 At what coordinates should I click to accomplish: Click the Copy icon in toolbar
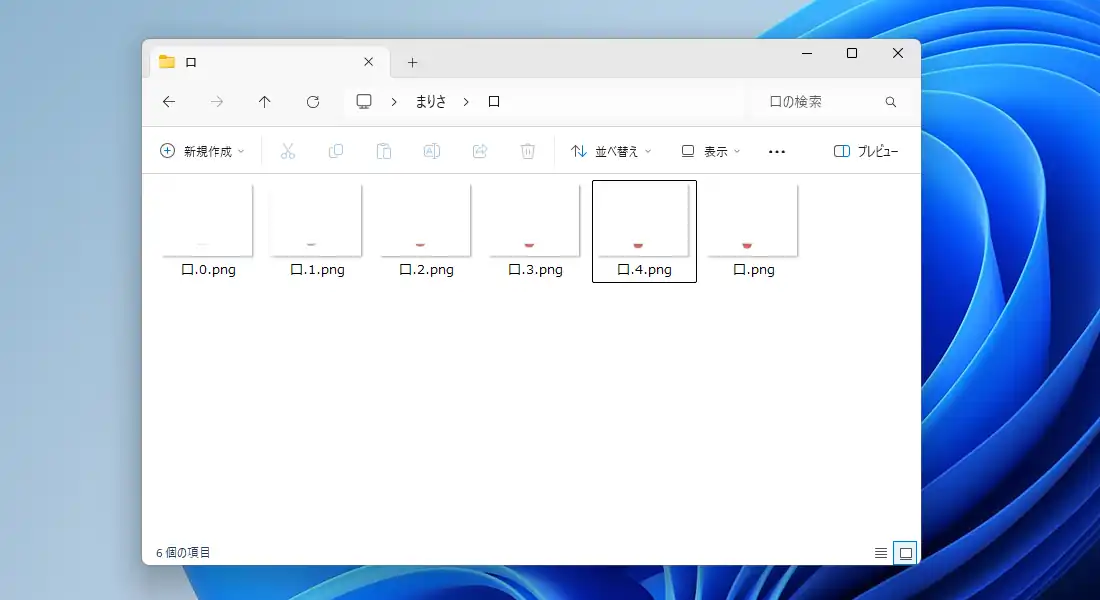pos(336,151)
